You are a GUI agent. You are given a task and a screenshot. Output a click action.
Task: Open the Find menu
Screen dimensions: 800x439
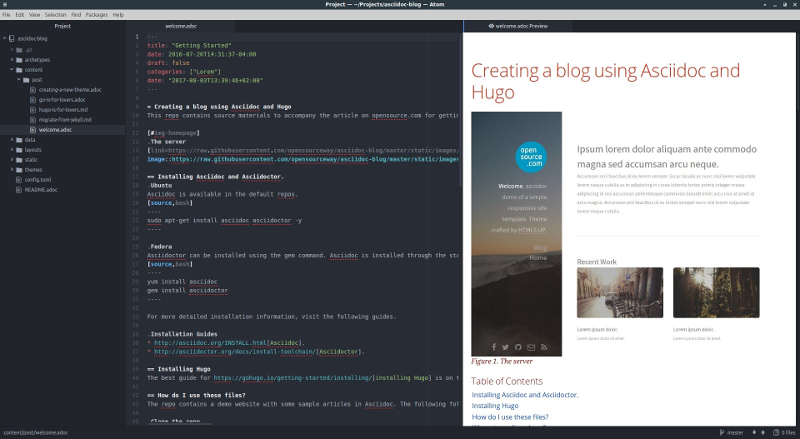76,15
